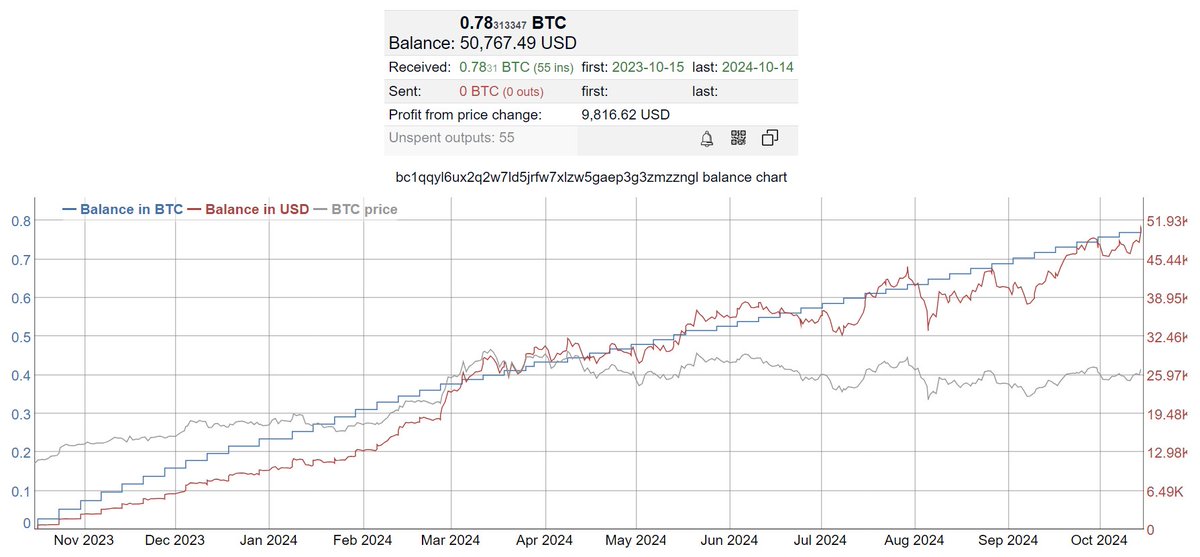Click the 25.97K right axis label
1200x557 pixels.
1167,375
